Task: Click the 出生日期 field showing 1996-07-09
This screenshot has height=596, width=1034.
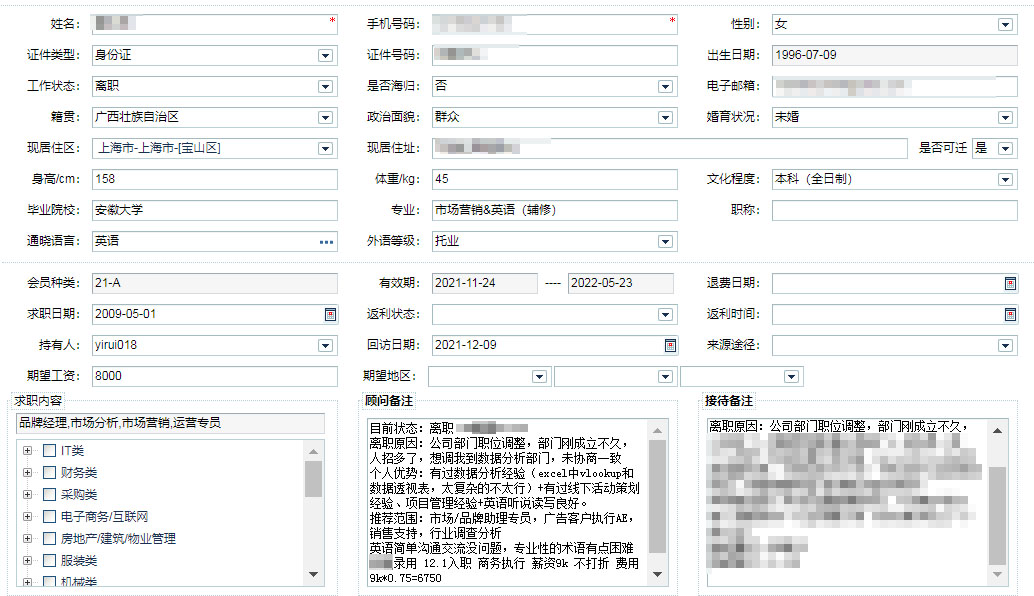Action: (895, 55)
